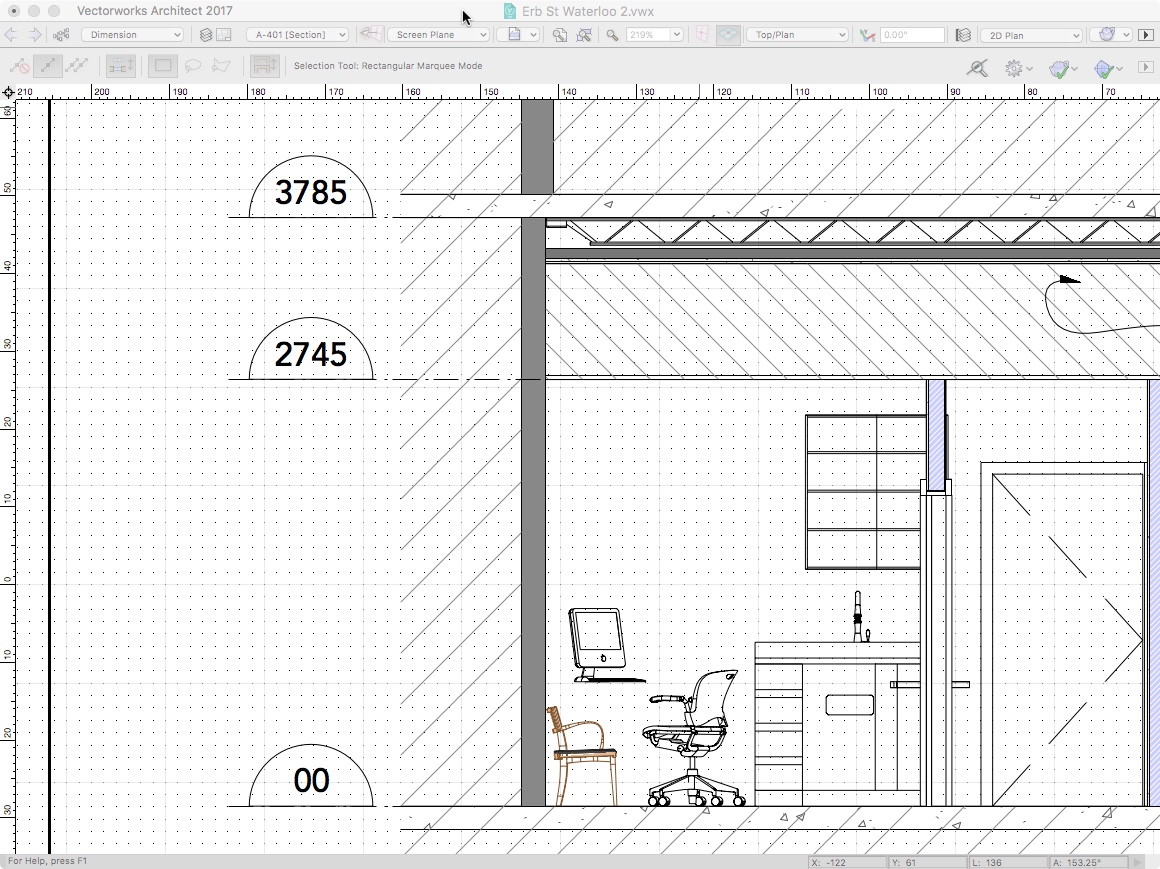Click the gear settings icon in tool bar
Screen dimensions: 1160x869
tap(1014, 67)
